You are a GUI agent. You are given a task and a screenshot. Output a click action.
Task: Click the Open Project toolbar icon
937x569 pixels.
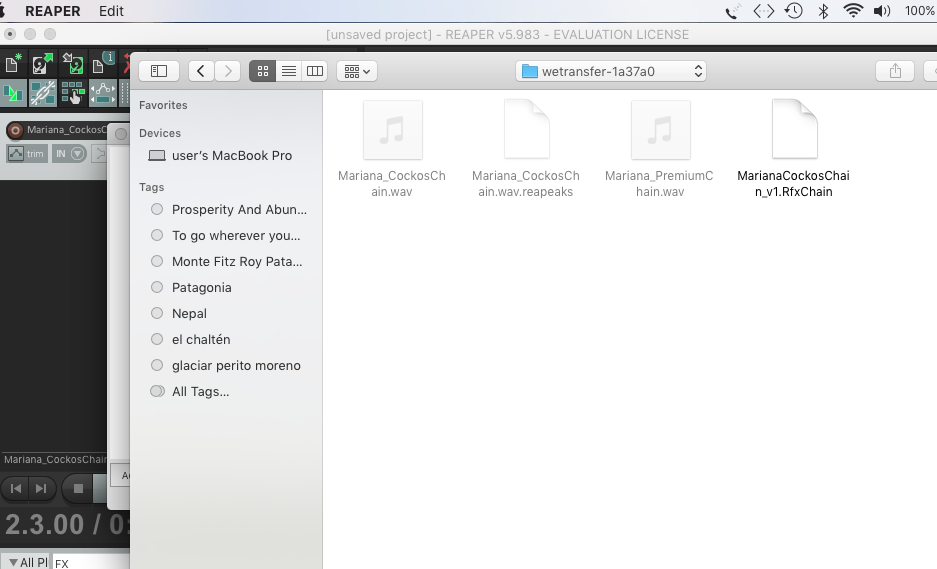tap(42, 65)
